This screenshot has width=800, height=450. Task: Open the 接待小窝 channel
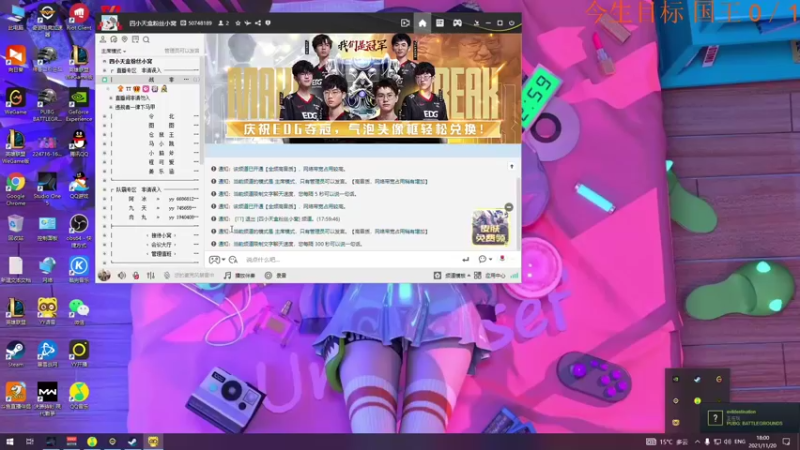point(161,236)
